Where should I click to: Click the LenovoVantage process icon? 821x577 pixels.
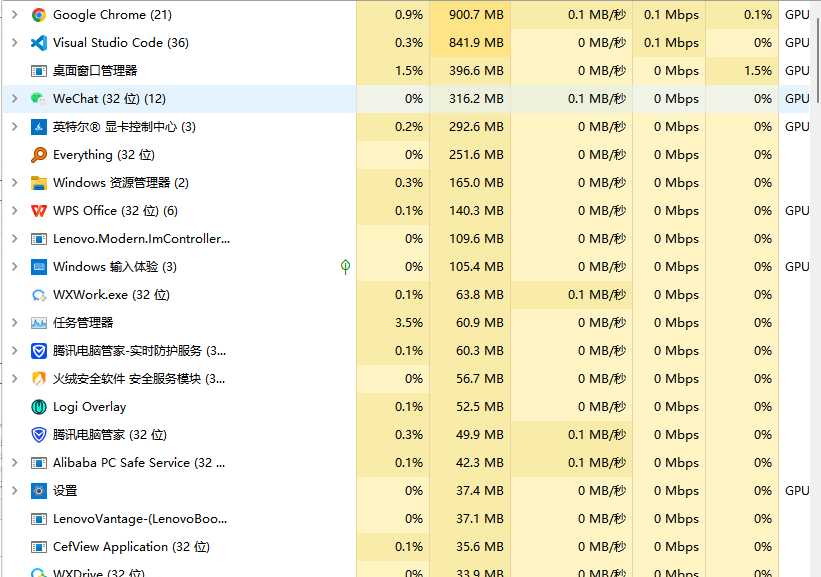39,519
